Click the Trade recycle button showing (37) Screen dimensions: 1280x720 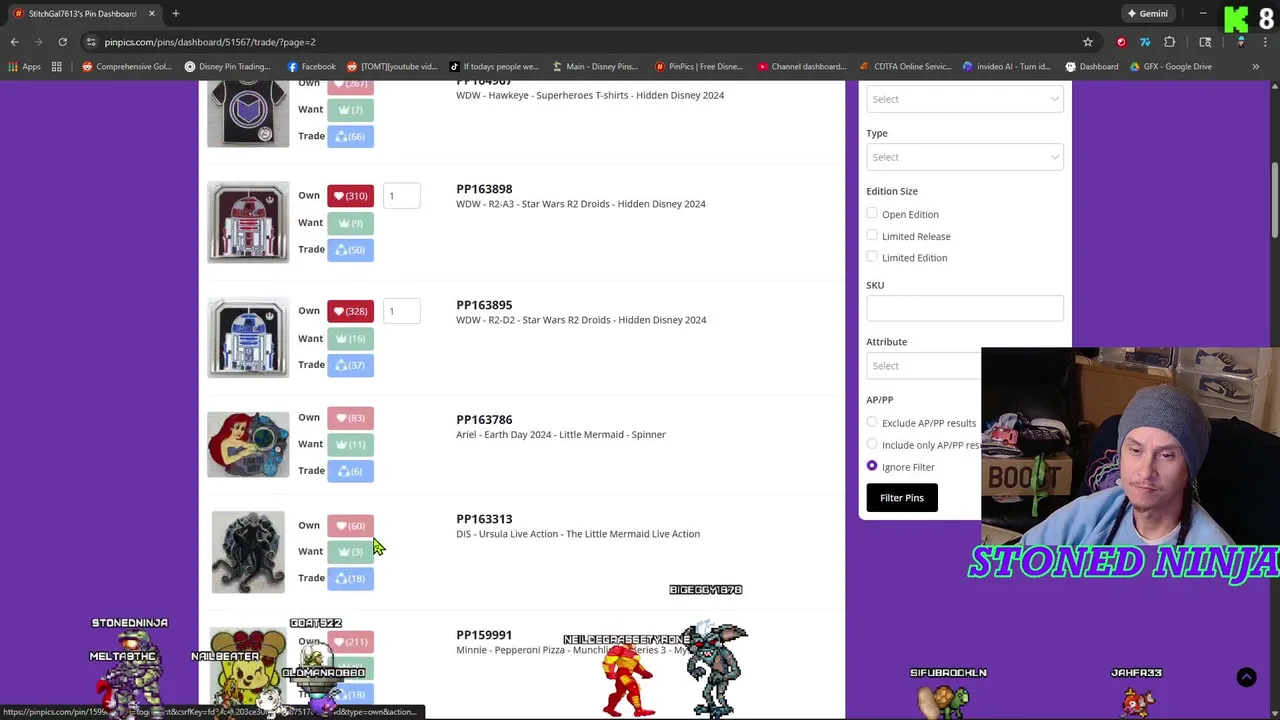(350, 365)
